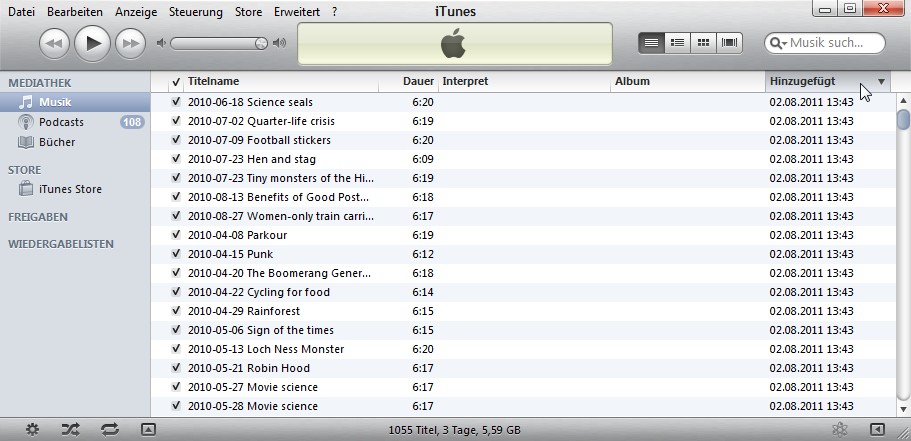Open the Datei menu
Viewport: 911px width, 441px height.
(21, 12)
